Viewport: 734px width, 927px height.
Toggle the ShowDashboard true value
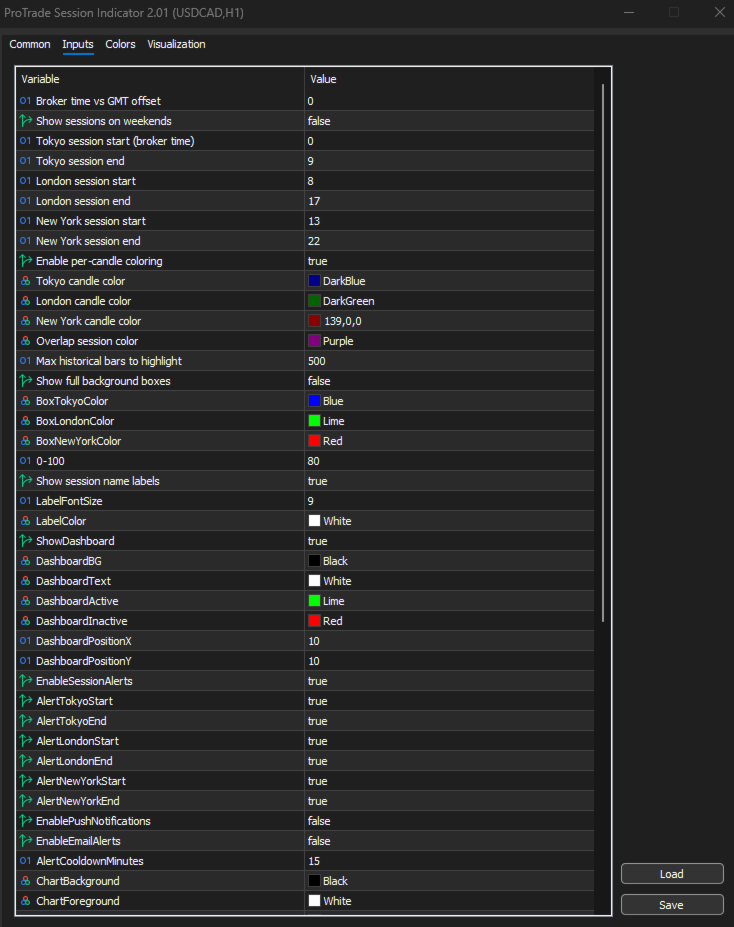448,541
